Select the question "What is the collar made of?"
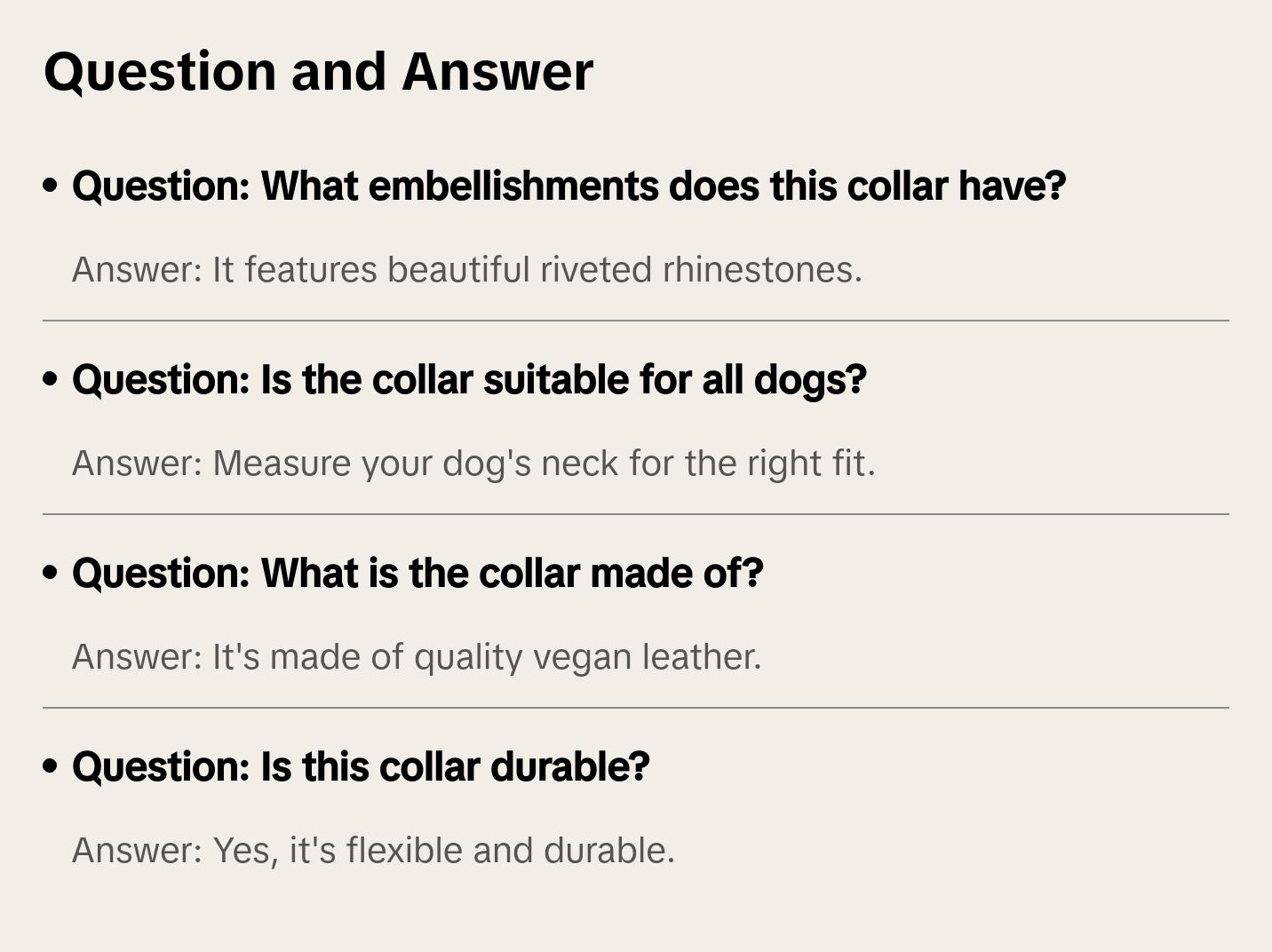This screenshot has width=1272, height=952. pyautogui.click(x=417, y=574)
